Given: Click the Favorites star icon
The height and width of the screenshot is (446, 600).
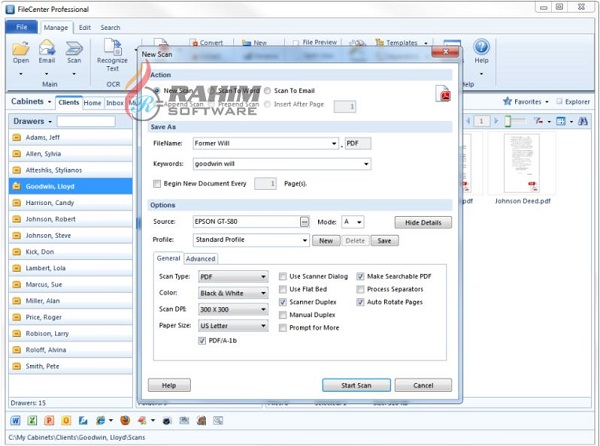Looking at the screenshot, I should click(x=507, y=101).
